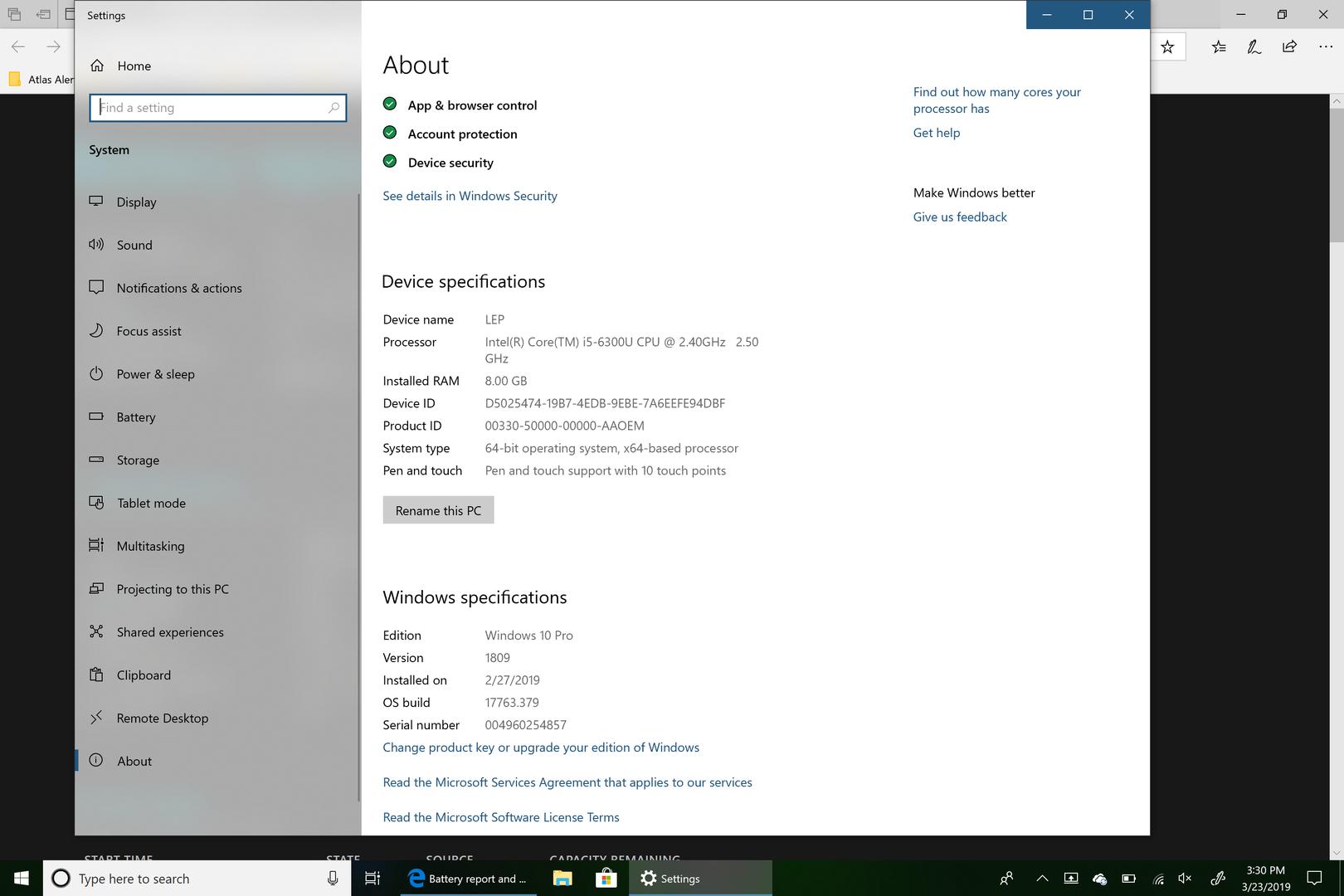Image resolution: width=1344 pixels, height=896 pixels.
Task: Click the Edge Add notes pen icon
Action: (1254, 47)
